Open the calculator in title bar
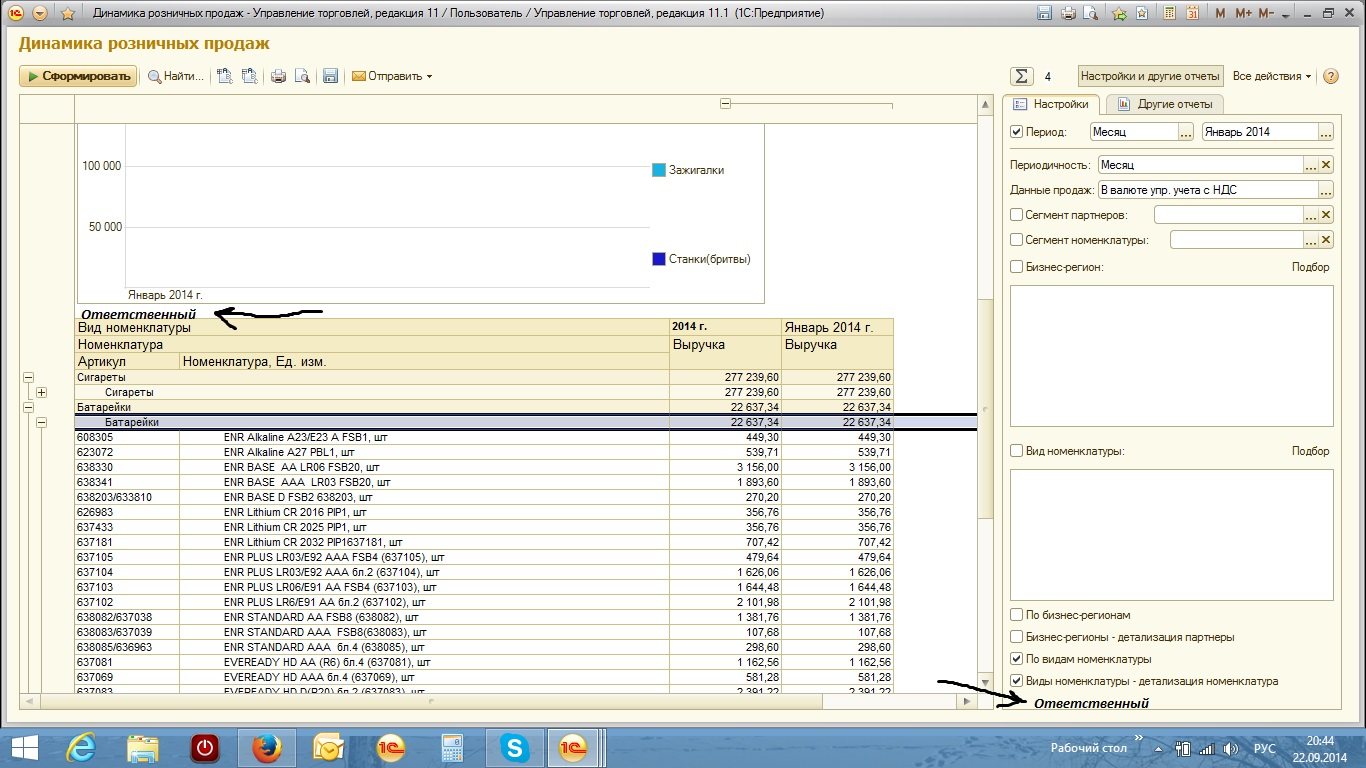 tap(1167, 14)
